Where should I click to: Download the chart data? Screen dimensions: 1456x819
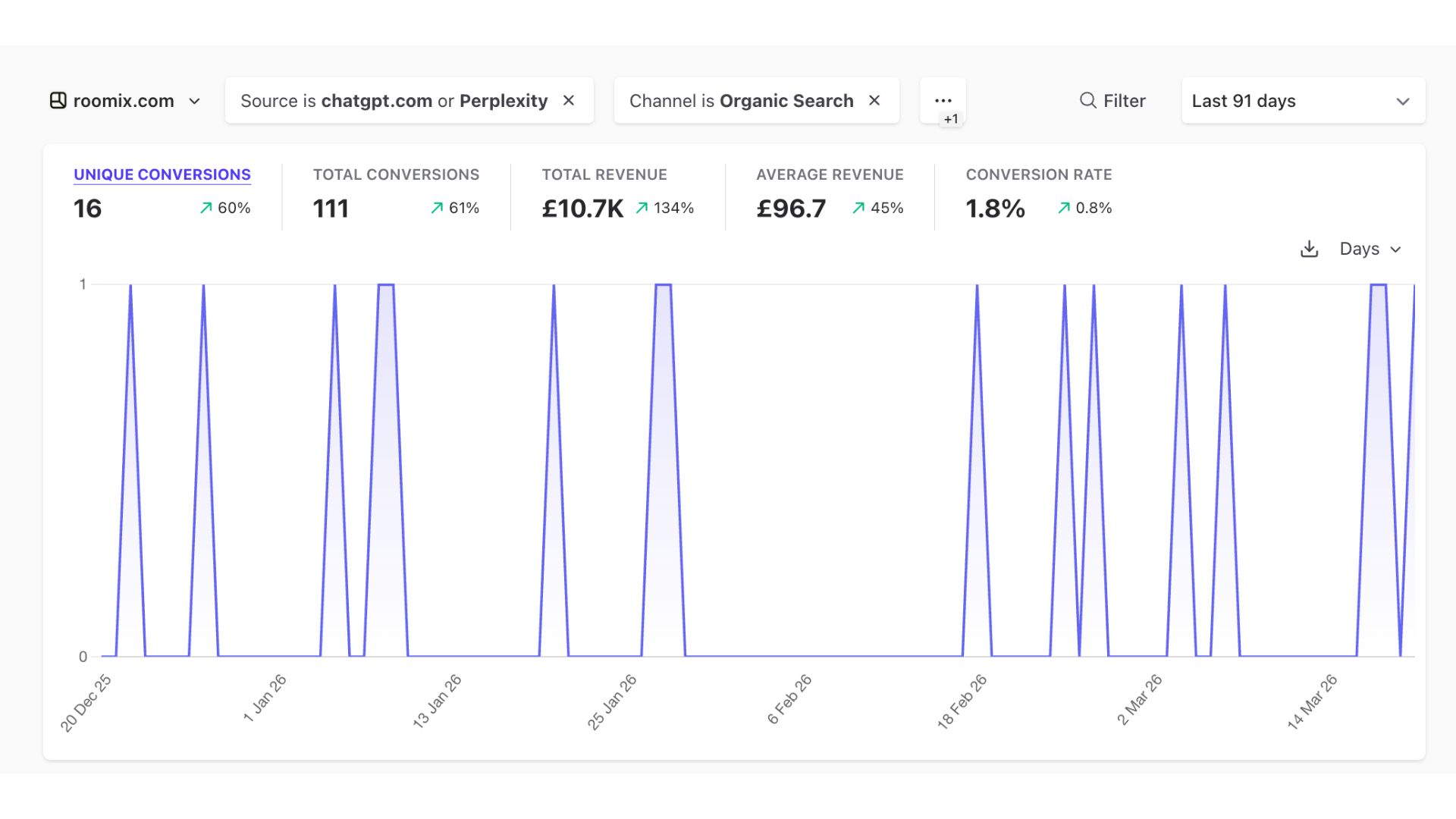(x=1308, y=249)
